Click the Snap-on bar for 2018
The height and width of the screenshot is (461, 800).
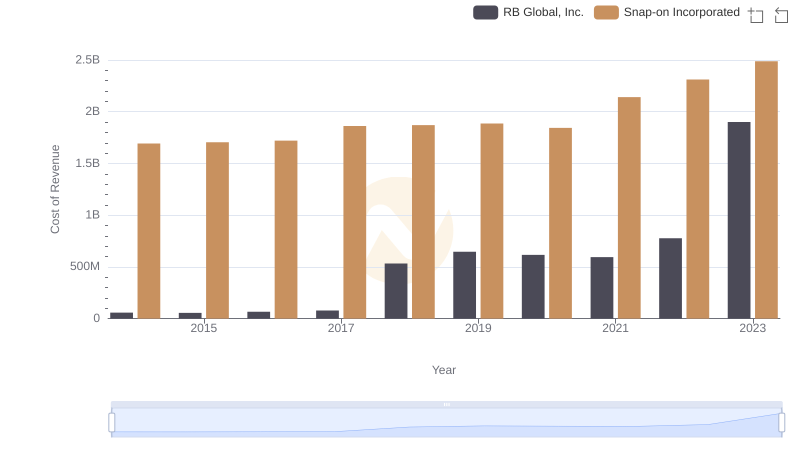click(x=423, y=222)
